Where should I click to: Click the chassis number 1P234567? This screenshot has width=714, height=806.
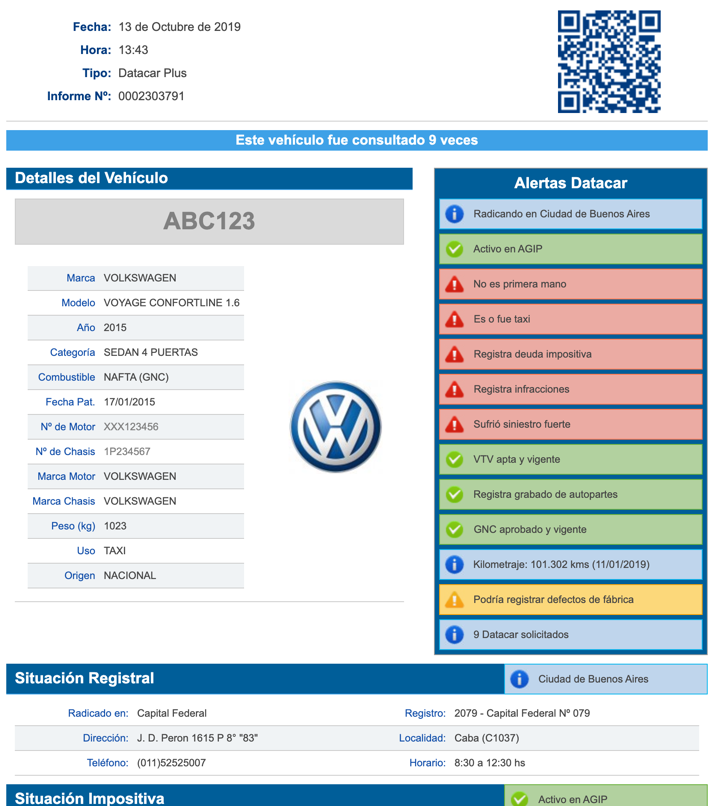coord(127,451)
